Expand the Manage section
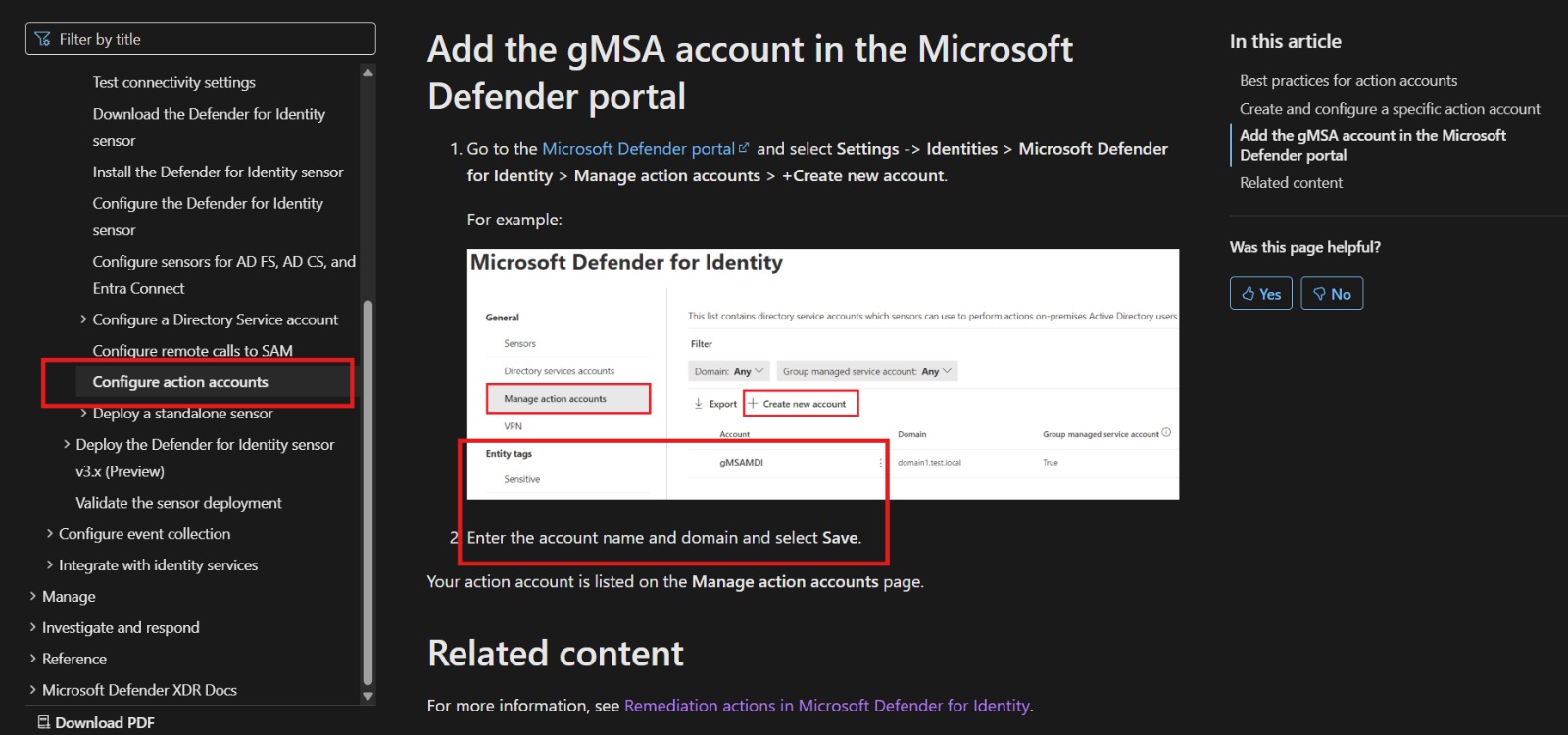Image resolution: width=1568 pixels, height=735 pixels. [x=33, y=597]
